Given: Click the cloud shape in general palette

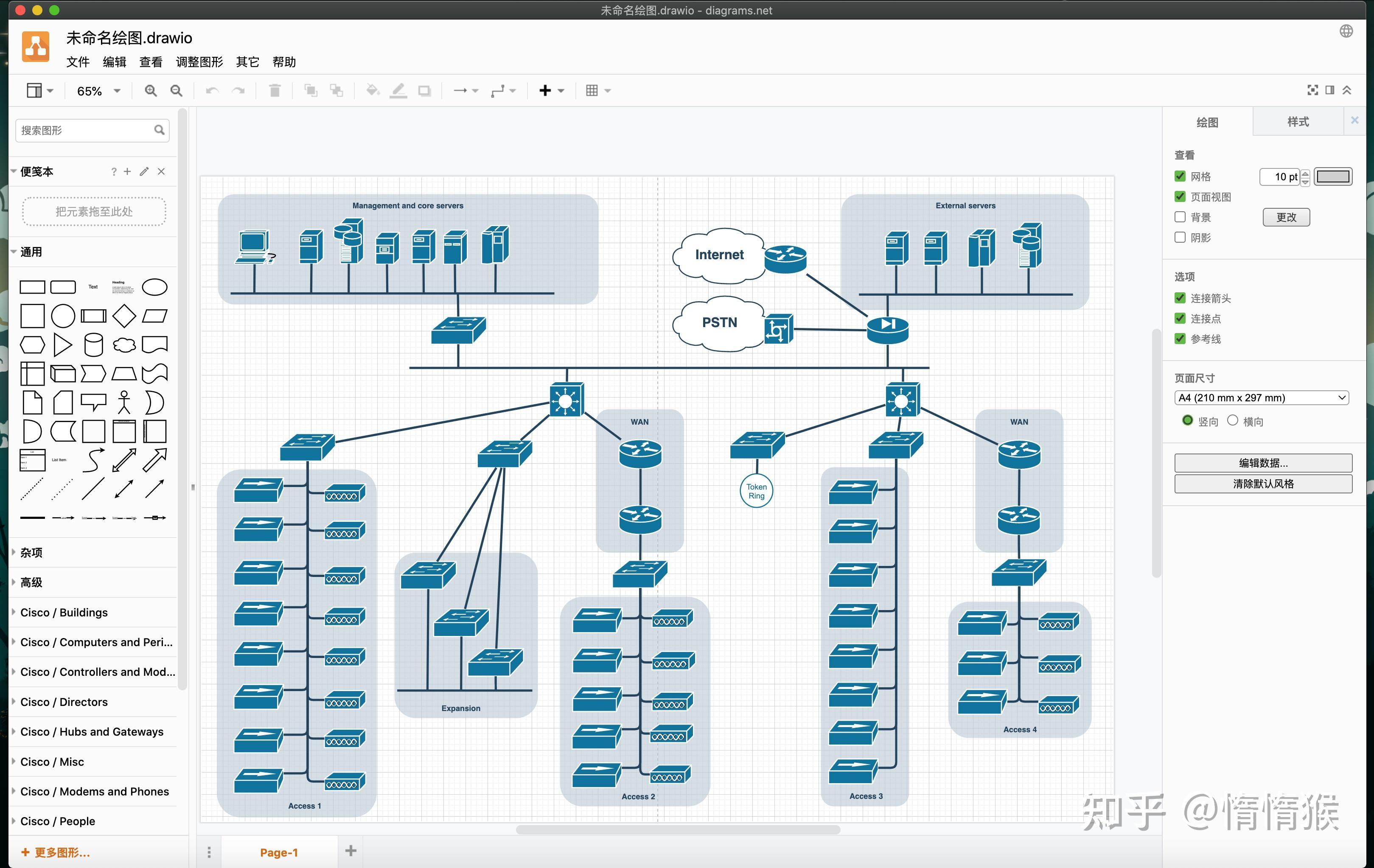Looking at the screenshot, I should [124, 344].
